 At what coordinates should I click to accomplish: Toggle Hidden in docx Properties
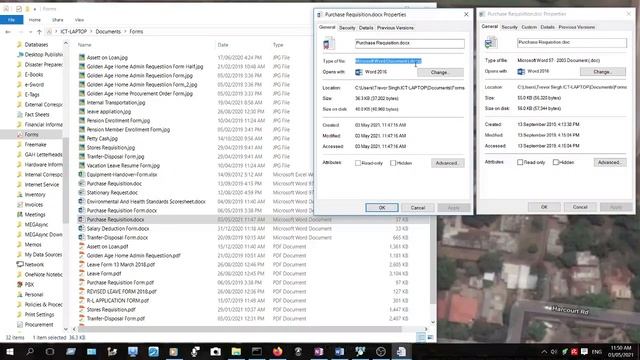[393, 163]
